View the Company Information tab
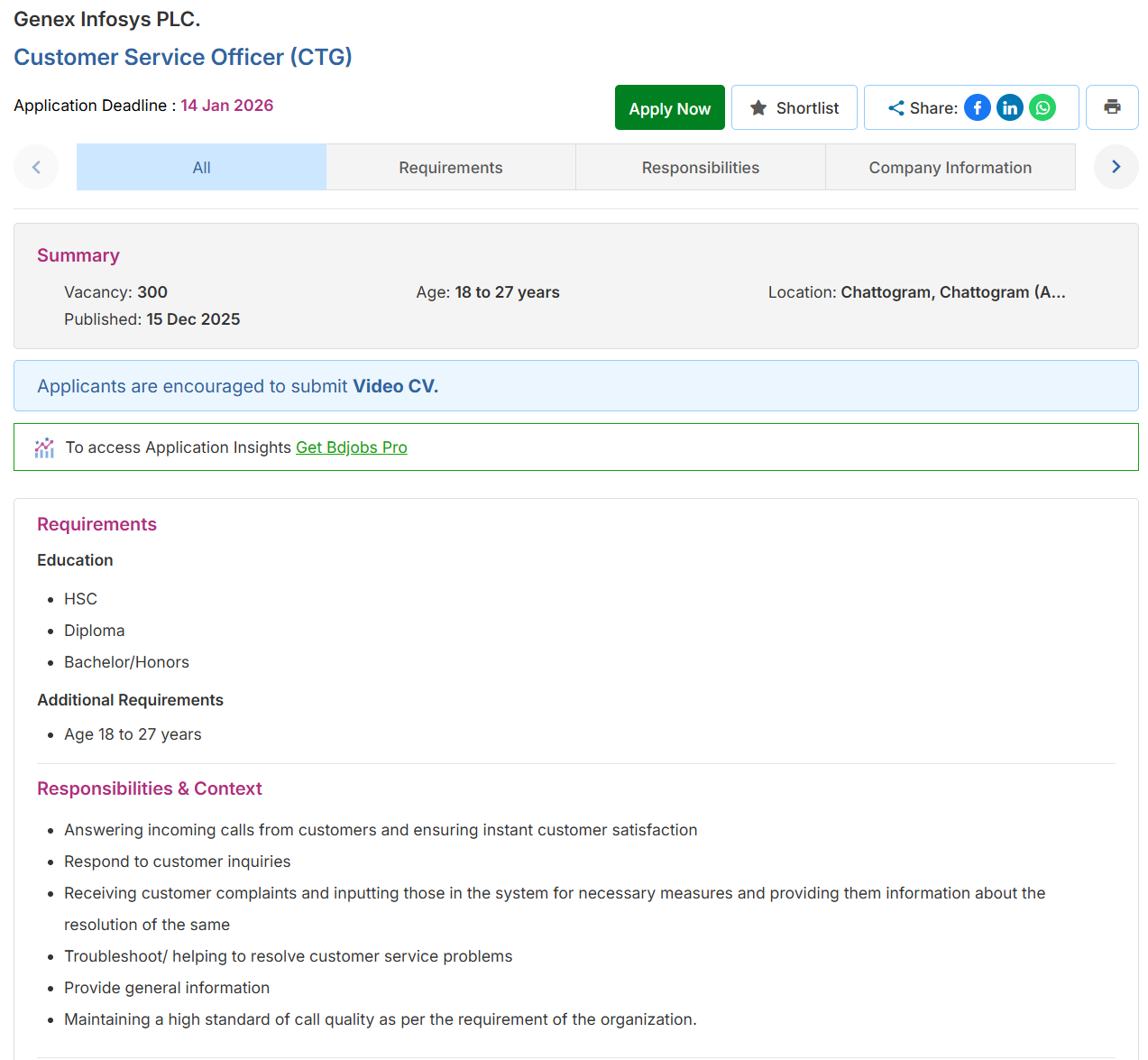The image size is (1148, 1060). pyautogui.click(x=950, y=167)
